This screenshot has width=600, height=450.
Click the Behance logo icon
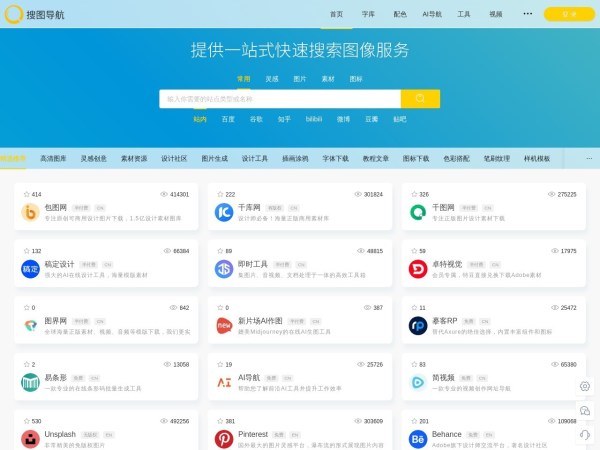point(418,439)
